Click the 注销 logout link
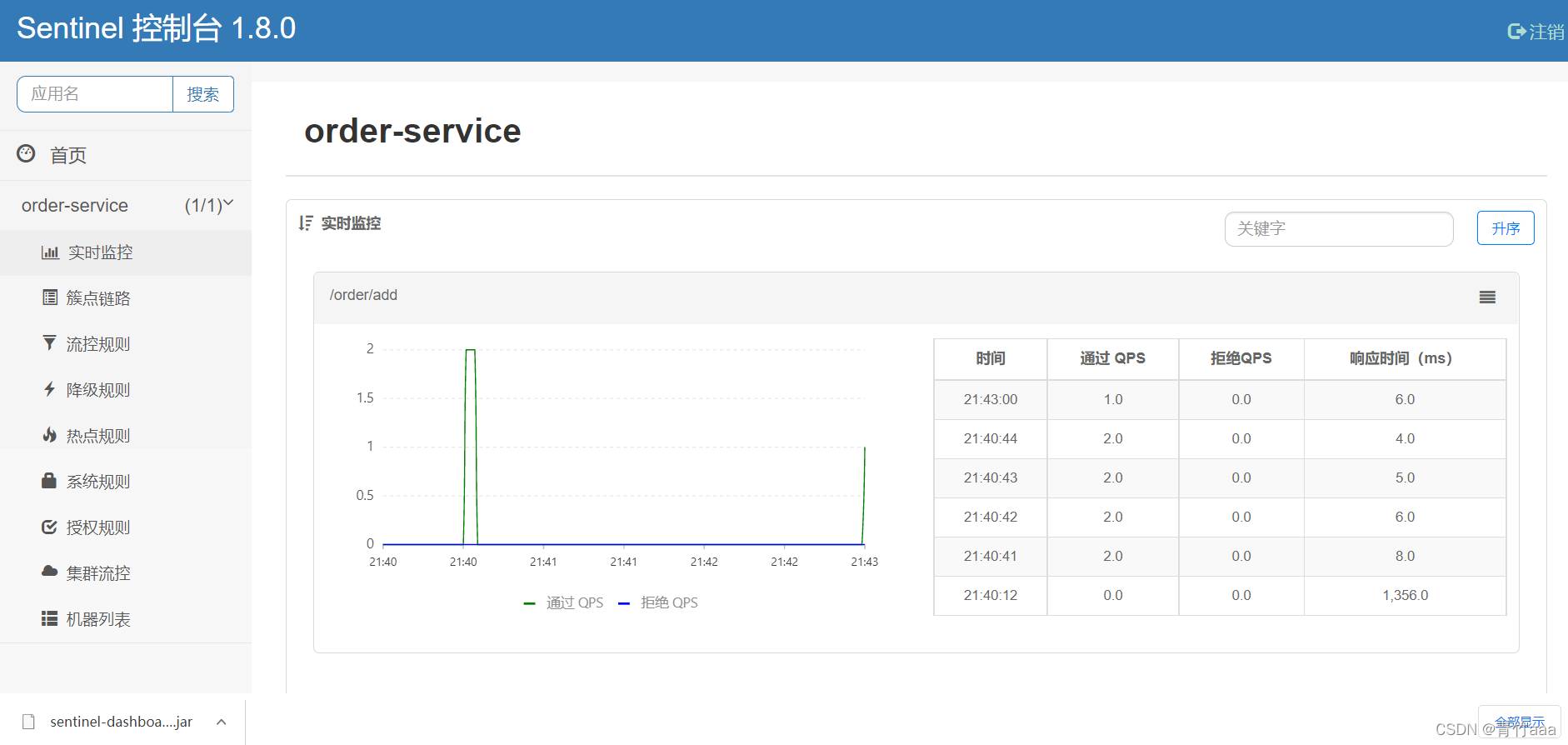The height and width of the screenshot is (745, 1568). 1546,32
